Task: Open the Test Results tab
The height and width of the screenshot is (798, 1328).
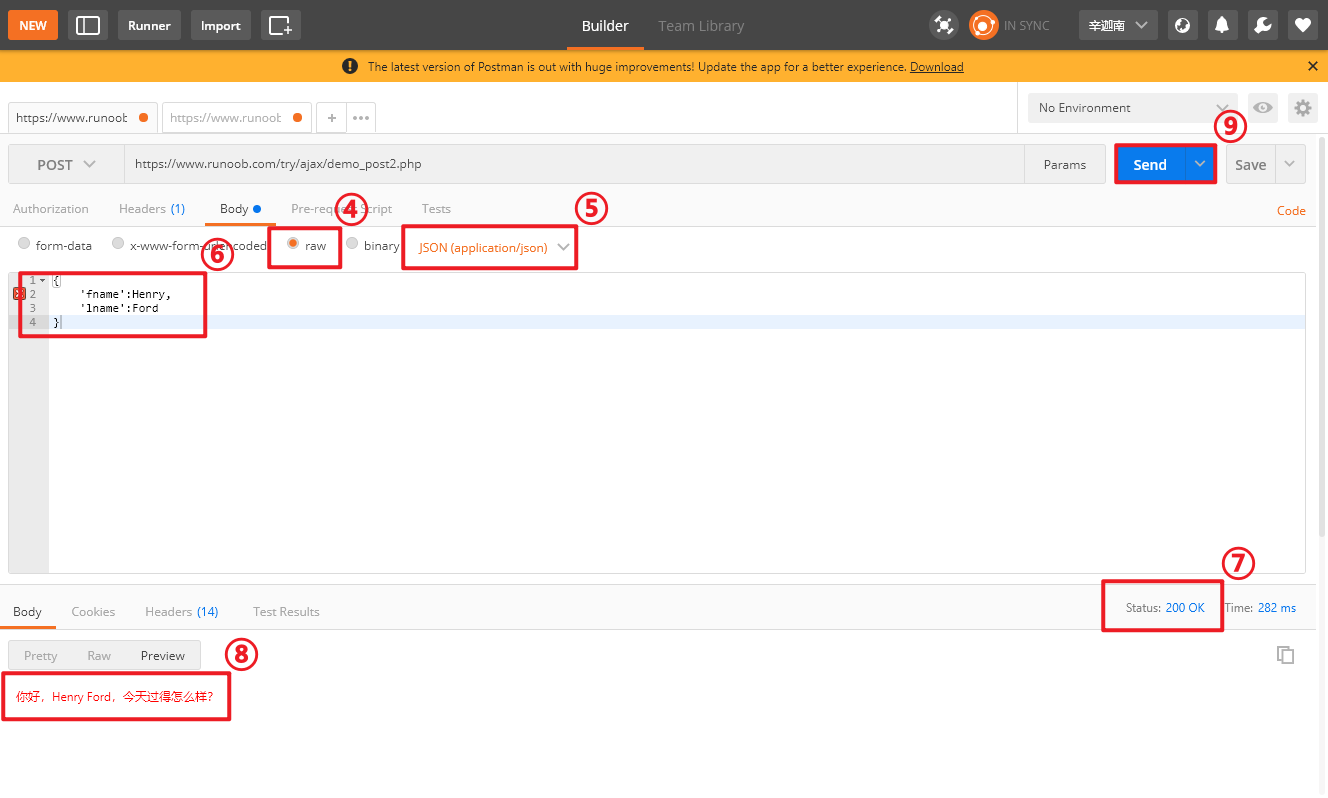Action: click(x=286, y=611)
